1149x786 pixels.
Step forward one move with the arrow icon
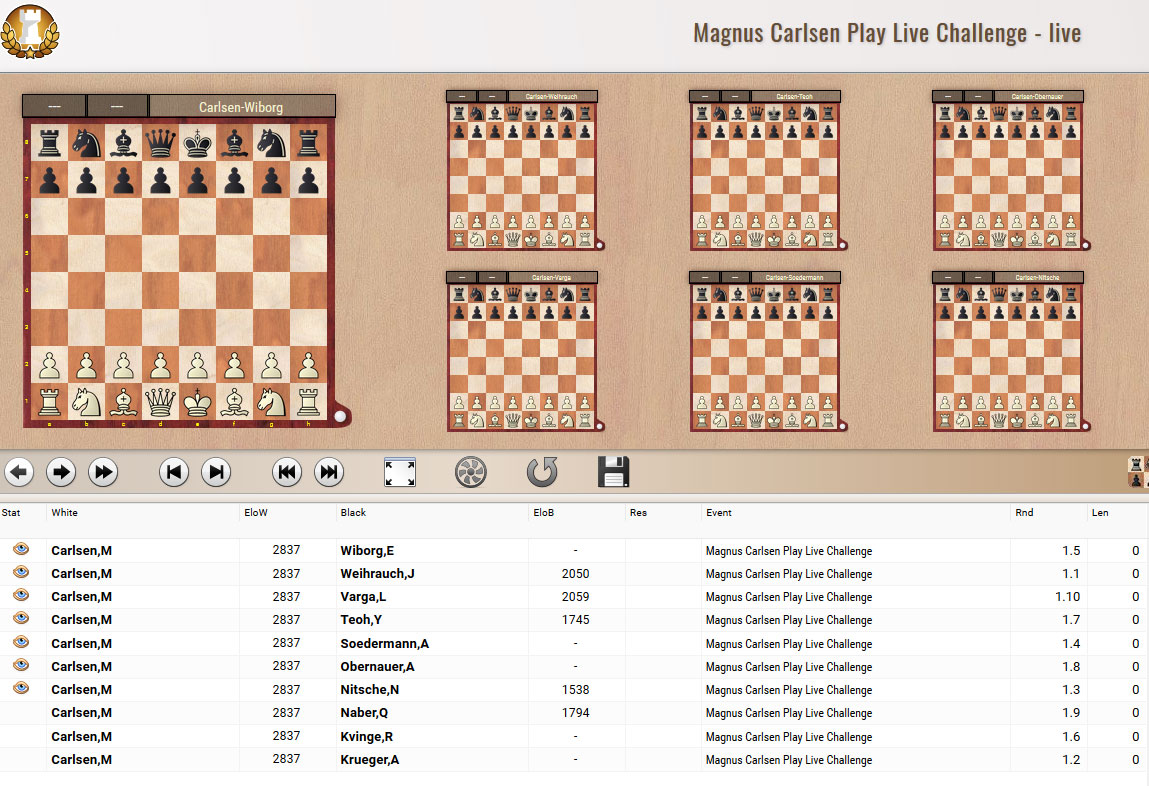pyautogui.click(x=61, y=471)
